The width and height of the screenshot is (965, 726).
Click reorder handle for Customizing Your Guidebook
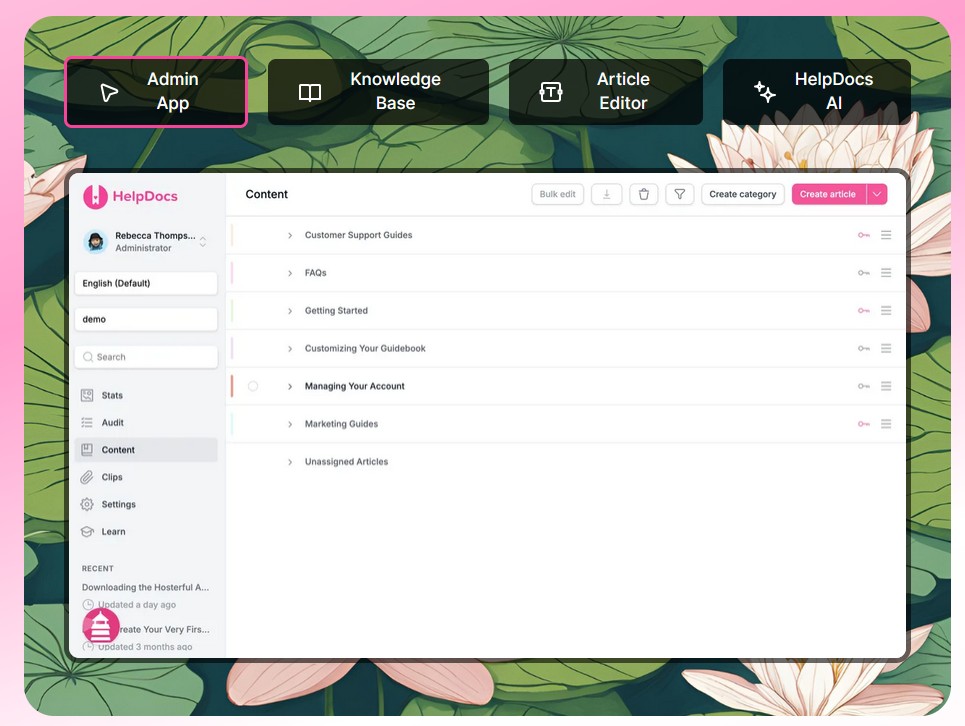[x=886, y=348]
